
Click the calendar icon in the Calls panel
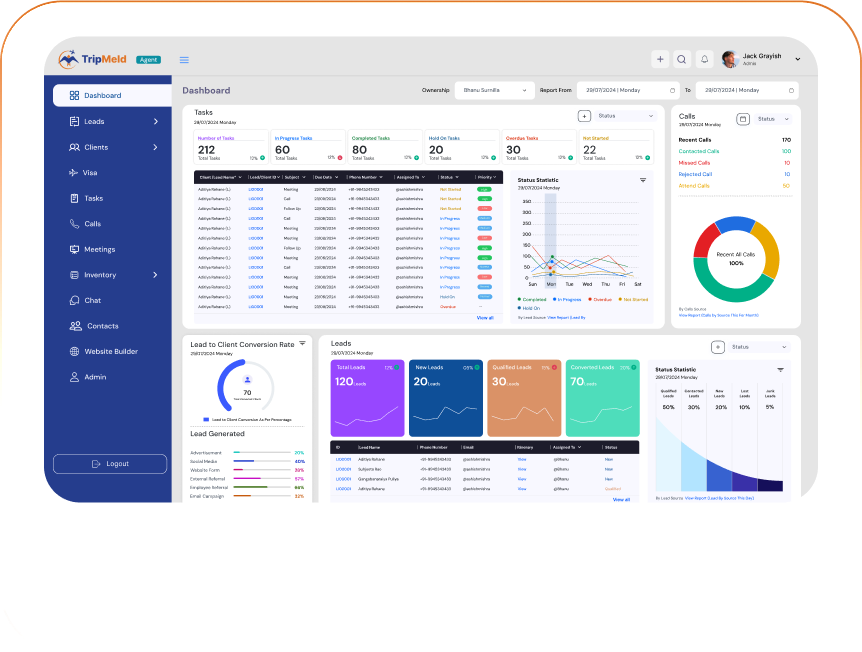[742, 119]
